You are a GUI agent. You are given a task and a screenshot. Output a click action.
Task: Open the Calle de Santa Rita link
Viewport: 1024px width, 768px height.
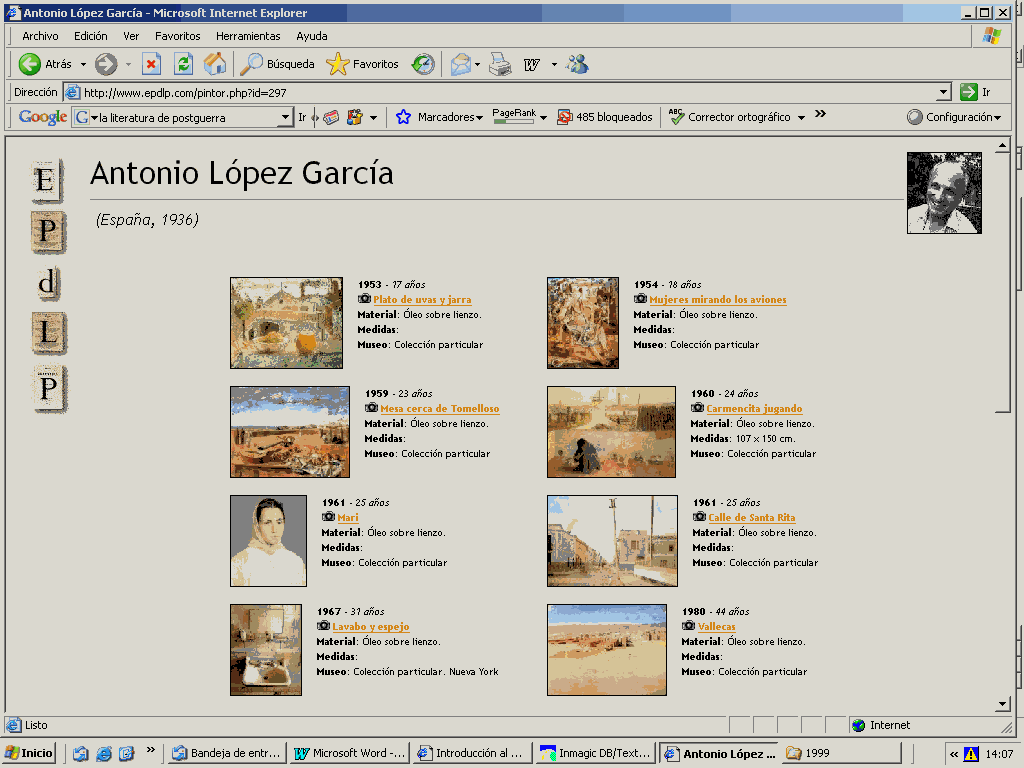(752, 517)
